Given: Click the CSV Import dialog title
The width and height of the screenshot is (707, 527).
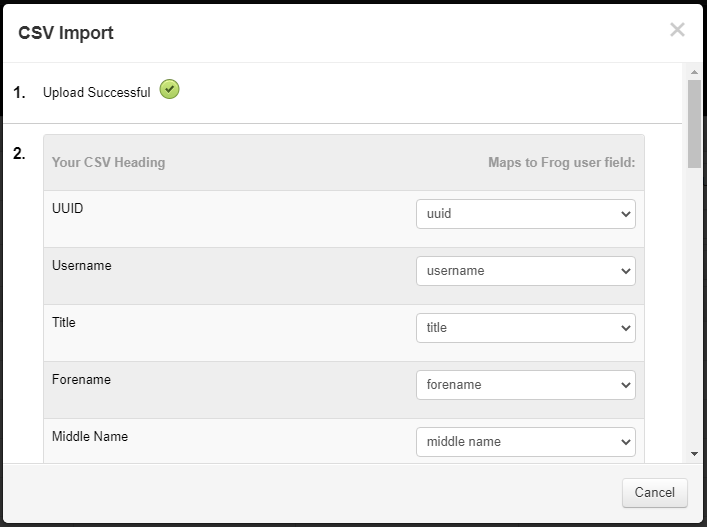Looking at the screenshot, I should [66, 33].
